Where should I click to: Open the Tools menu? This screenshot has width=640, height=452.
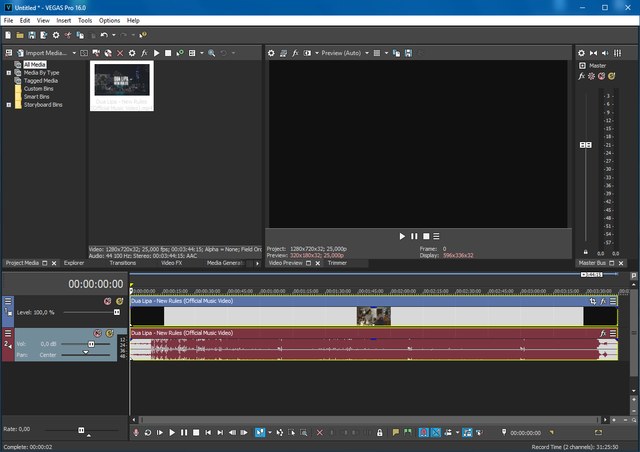[85, 20]
